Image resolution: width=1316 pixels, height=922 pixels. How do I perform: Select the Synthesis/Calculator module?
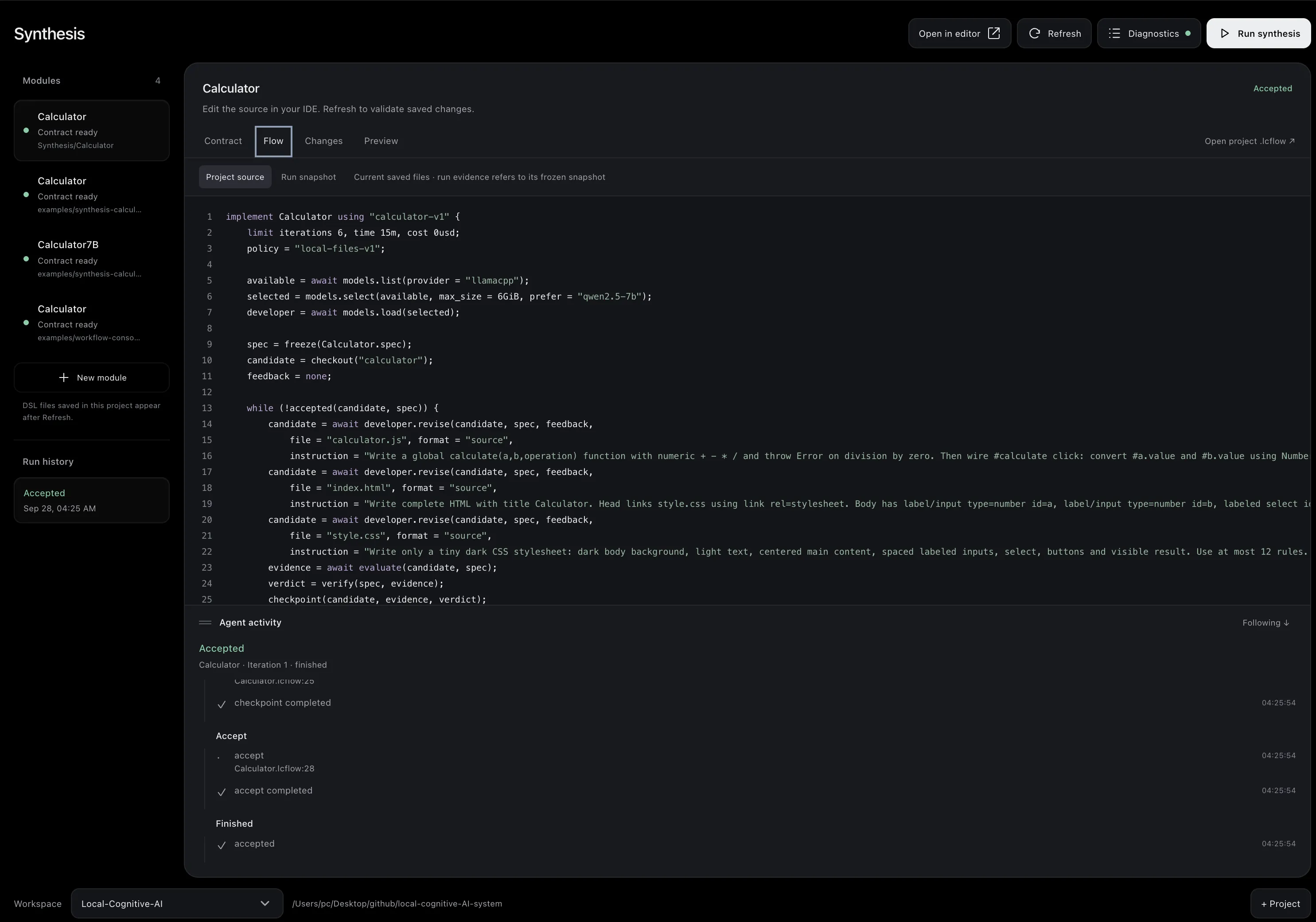[x=92, y=131]
